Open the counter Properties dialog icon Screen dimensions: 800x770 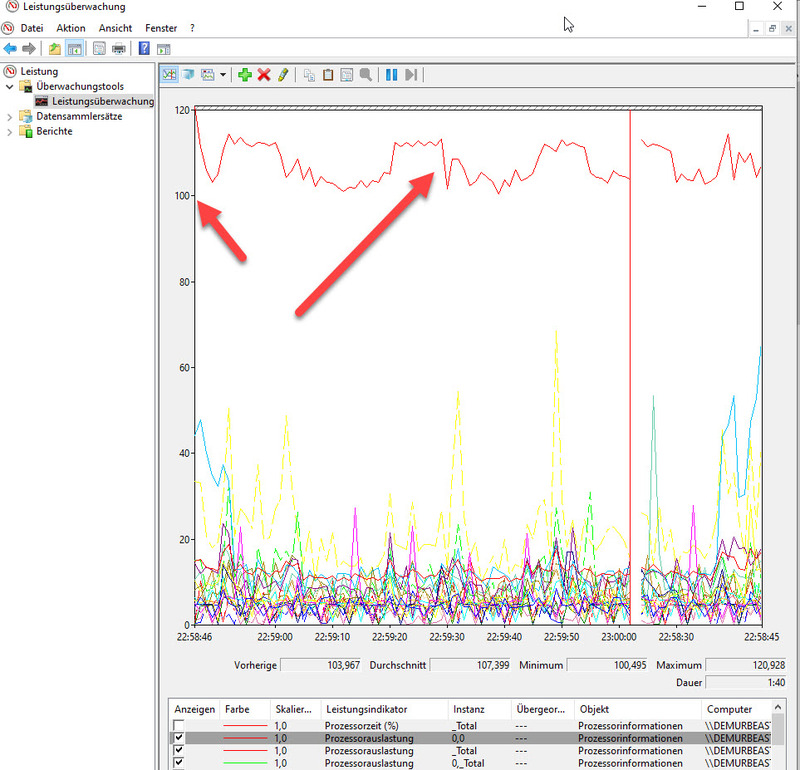[x=348, y=74]
